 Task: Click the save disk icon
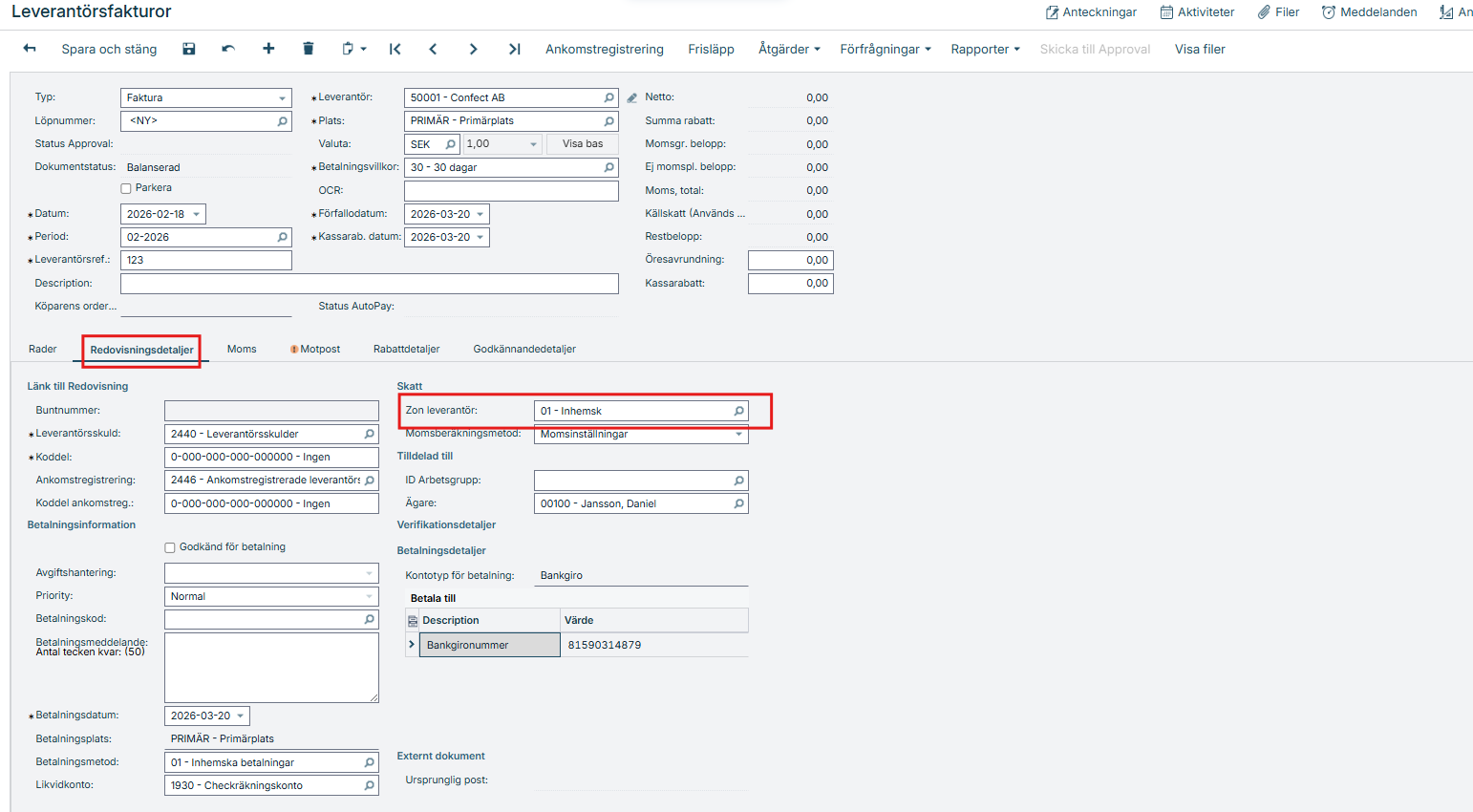click(189, 49)
